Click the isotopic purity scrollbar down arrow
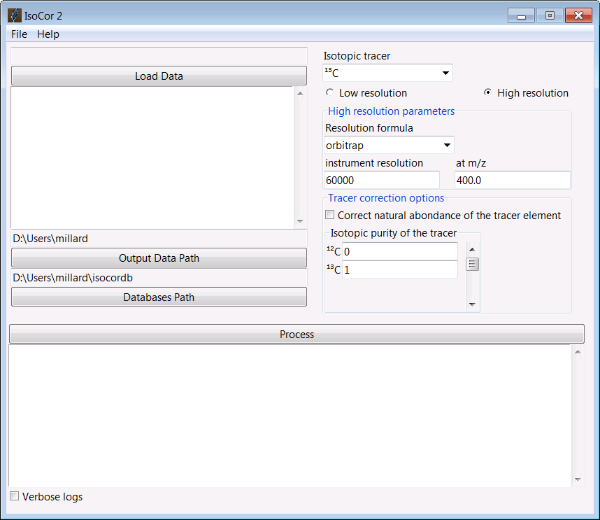Screen dimensions: 600x520 (x=472, y=304)
